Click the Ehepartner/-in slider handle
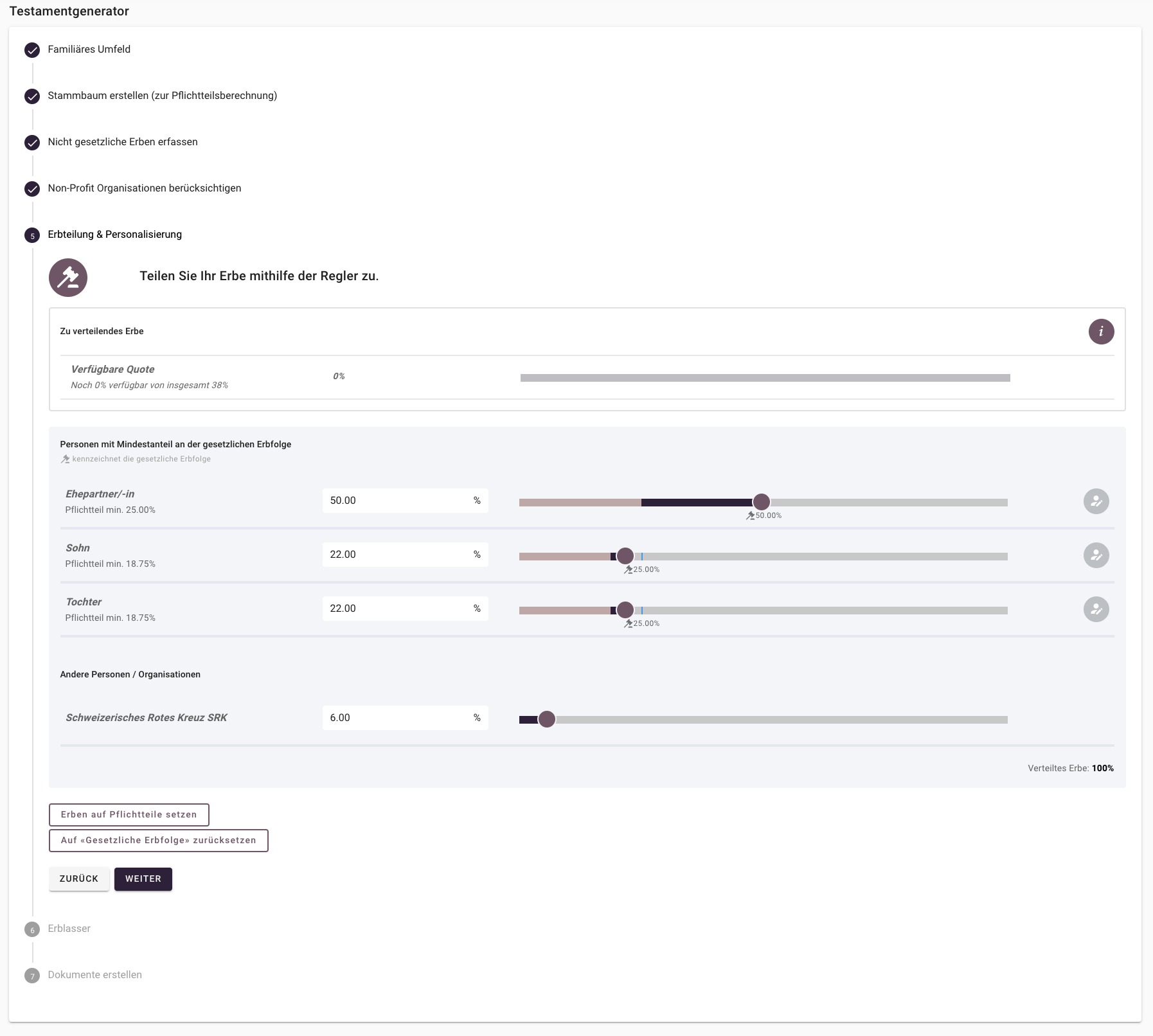Screen dimensions: 1153x1036 pos(761,502)
